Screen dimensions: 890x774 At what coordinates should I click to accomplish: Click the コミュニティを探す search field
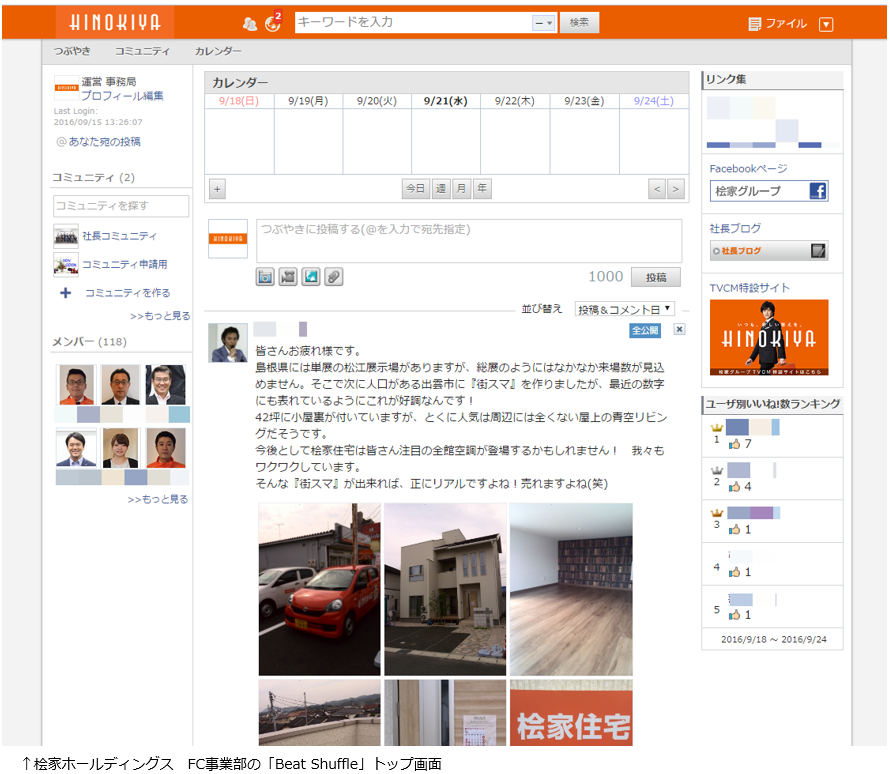(121, 206)
